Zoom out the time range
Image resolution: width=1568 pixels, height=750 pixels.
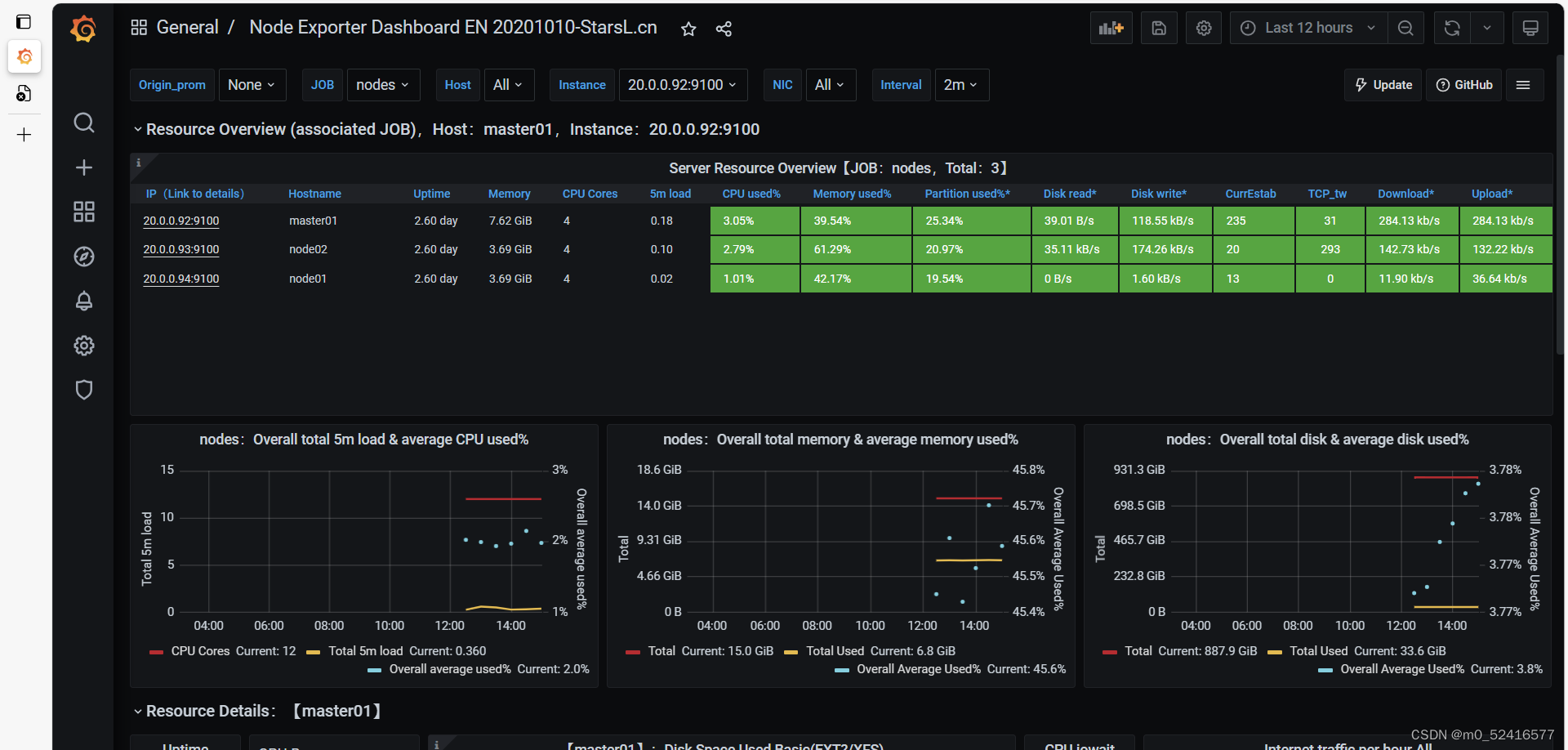coord(1405,28)
